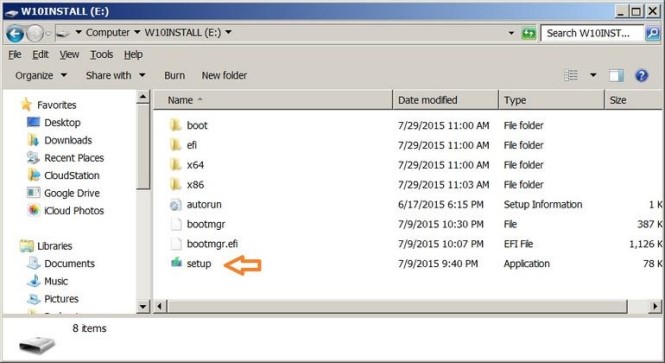The width and height of the screenshot is (665, 363).
Task: Click the Forward navigation arrow
Action: tap(35, 34)
